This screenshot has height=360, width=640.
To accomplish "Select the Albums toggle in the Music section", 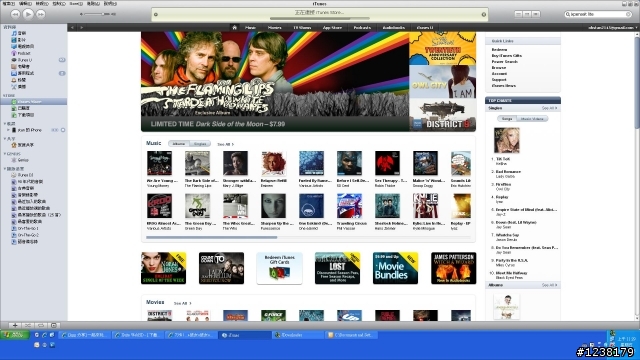I will [x=179, y=144].
